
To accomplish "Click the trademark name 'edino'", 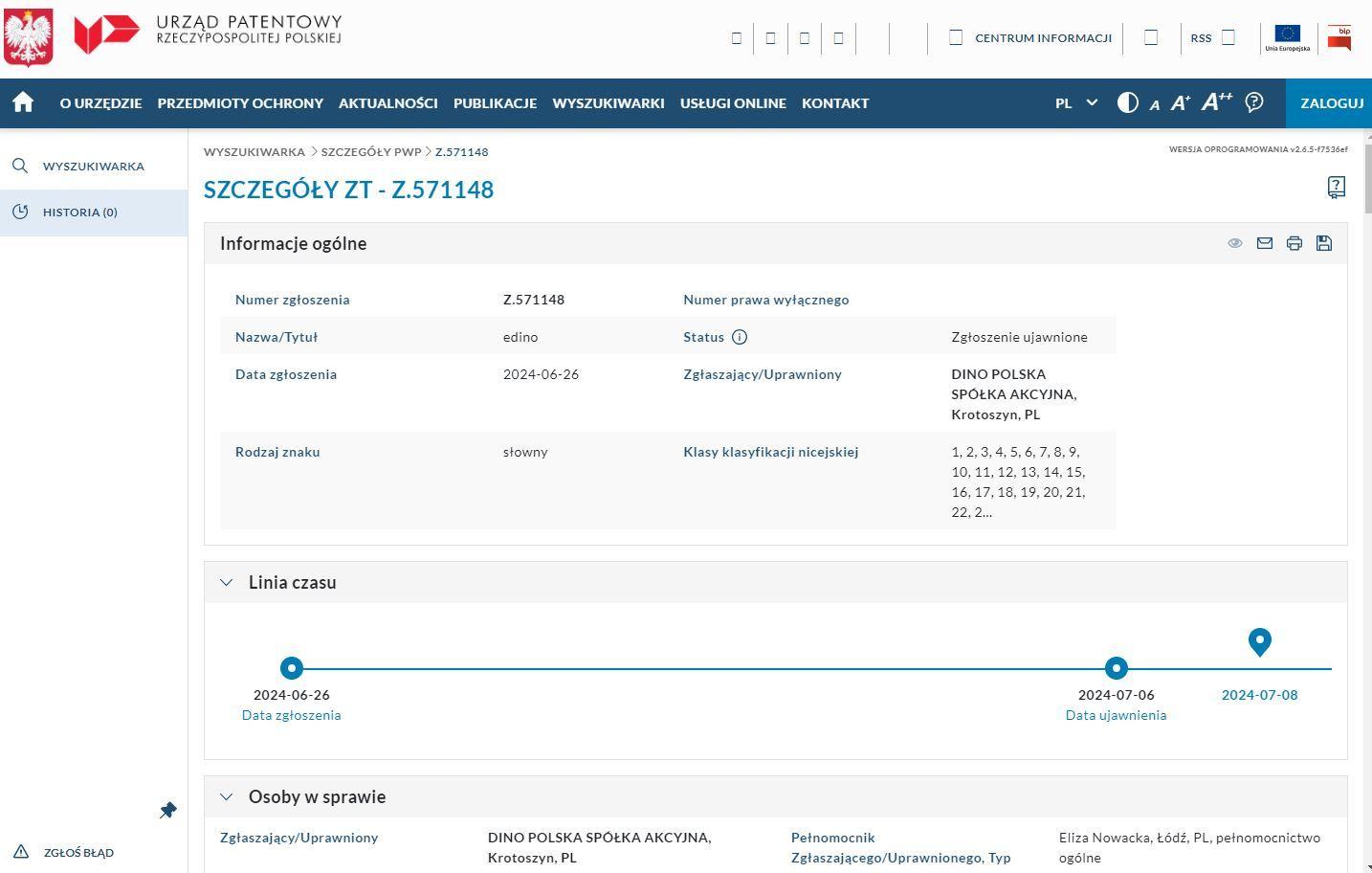I will tap(520, 337).
